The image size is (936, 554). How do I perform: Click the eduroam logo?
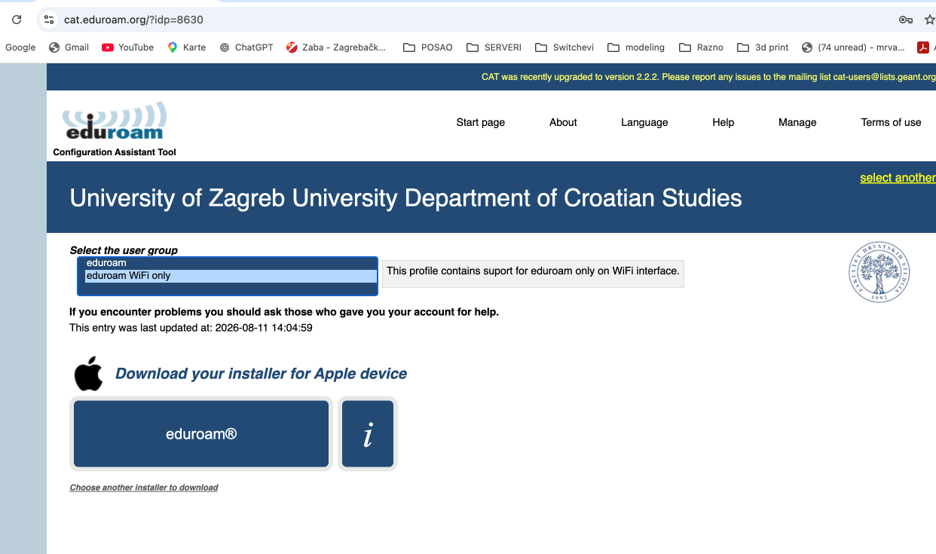(114, 122)
